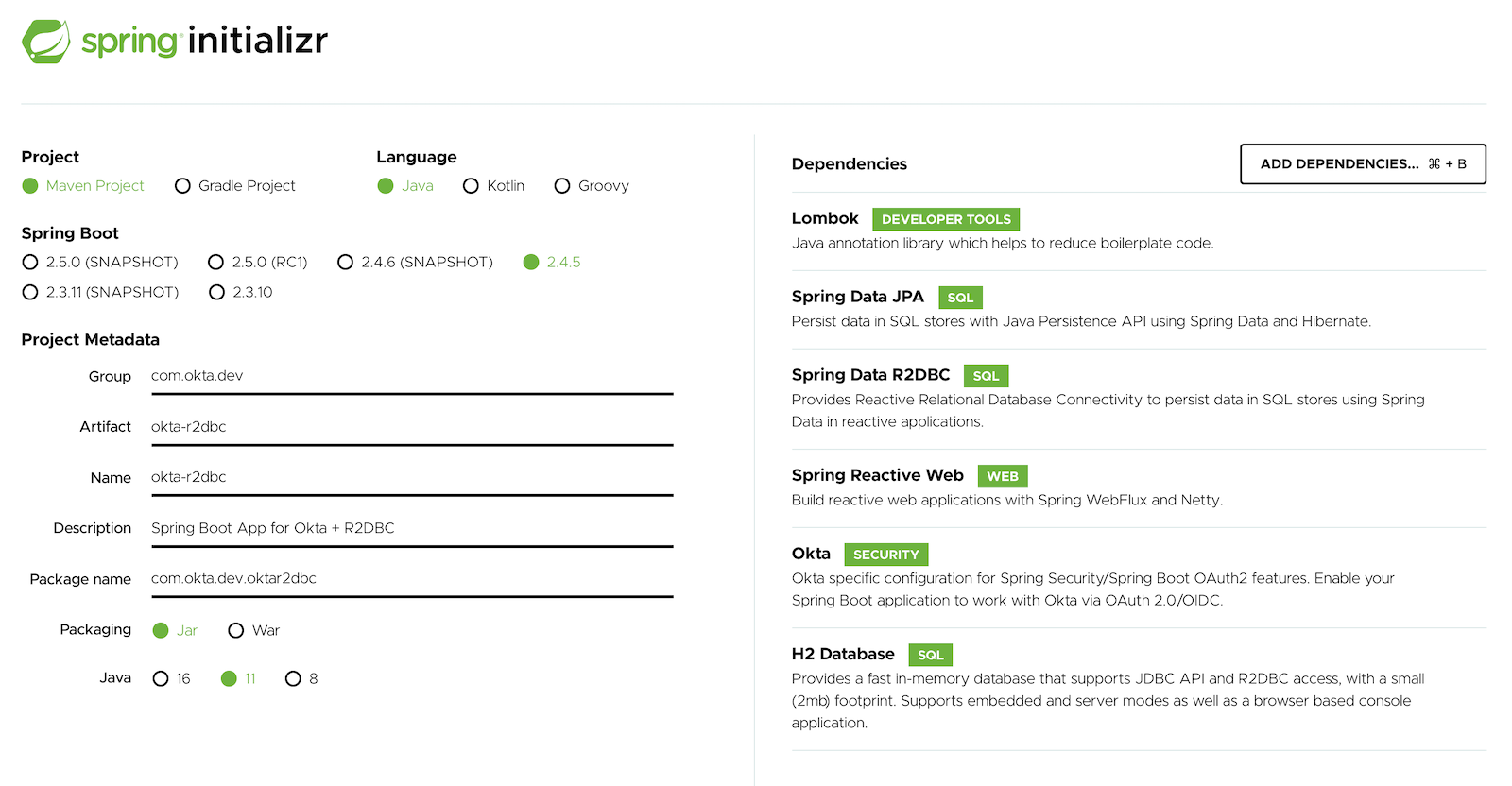Click the Spring Initializr logo
This screenshot has height=786, width=1512.
(175, 42)
